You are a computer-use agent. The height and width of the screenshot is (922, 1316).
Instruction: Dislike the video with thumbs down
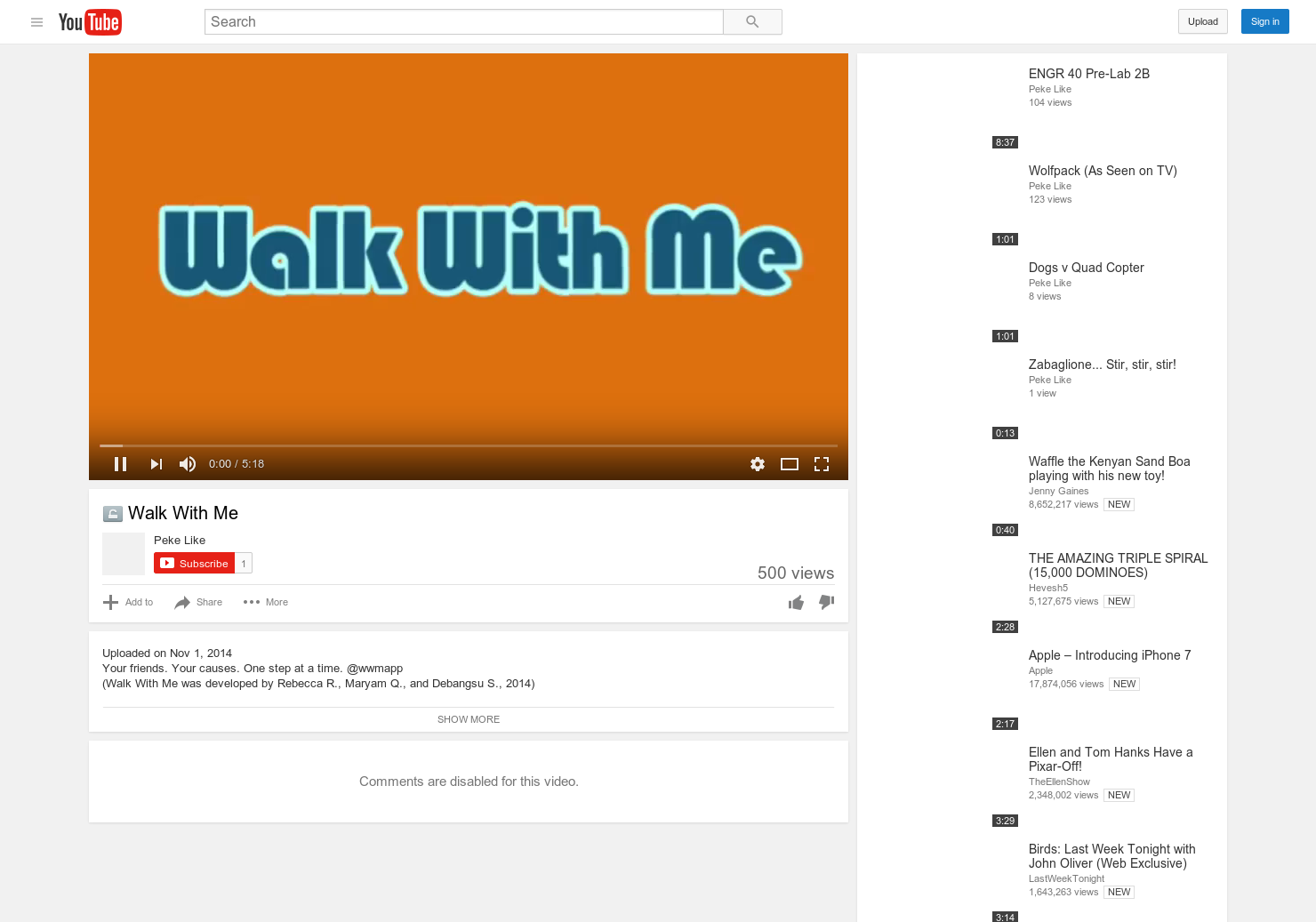pos(826,602)
